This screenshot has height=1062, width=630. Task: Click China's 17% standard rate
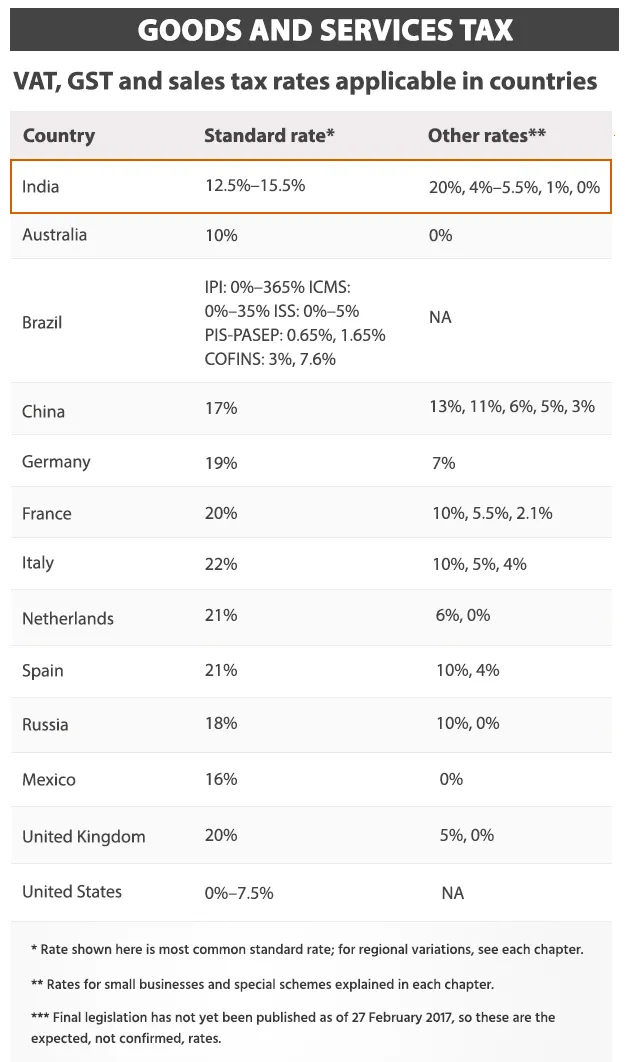(x=221, y=408)
